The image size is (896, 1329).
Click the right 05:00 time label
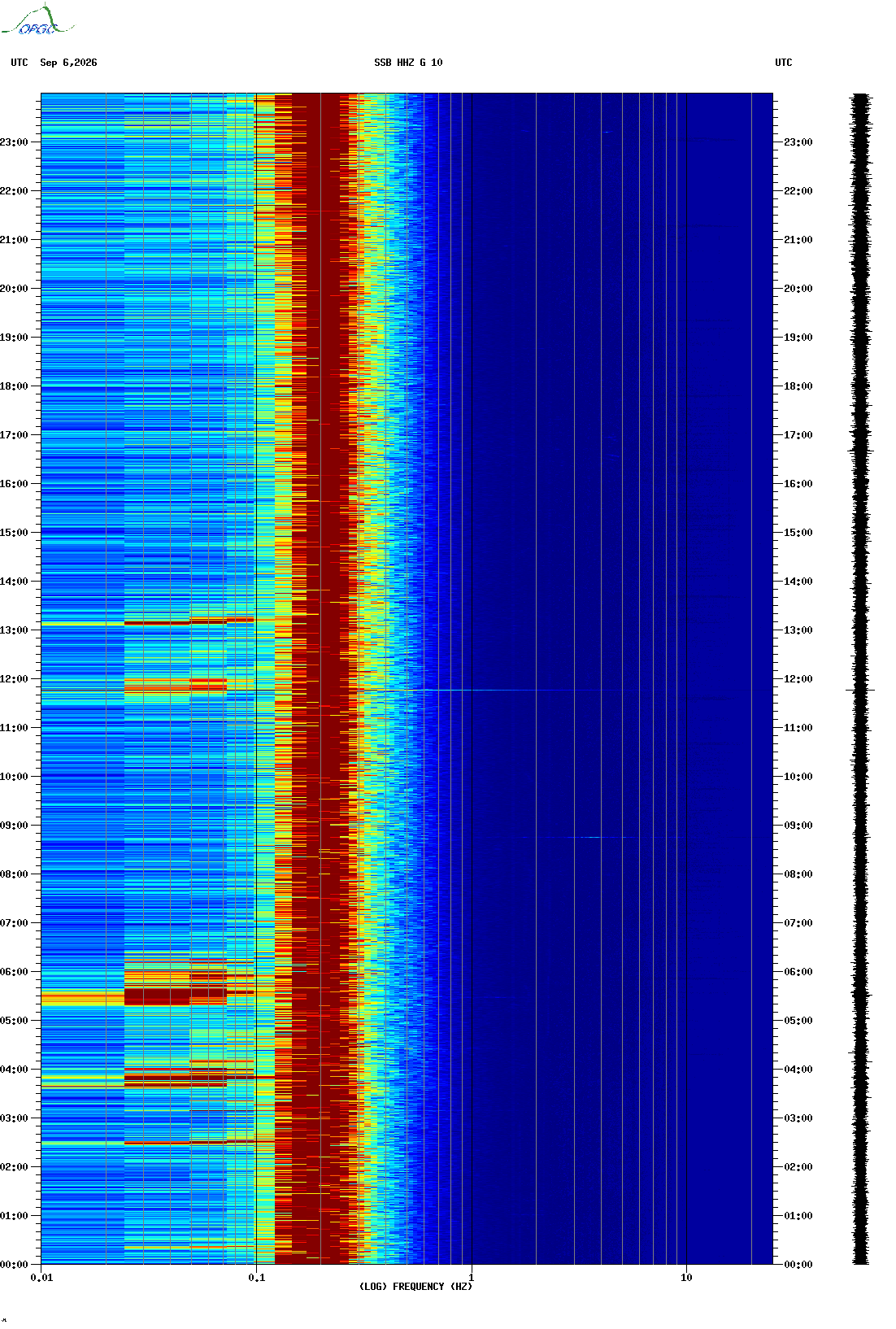tap(798, 1021)
